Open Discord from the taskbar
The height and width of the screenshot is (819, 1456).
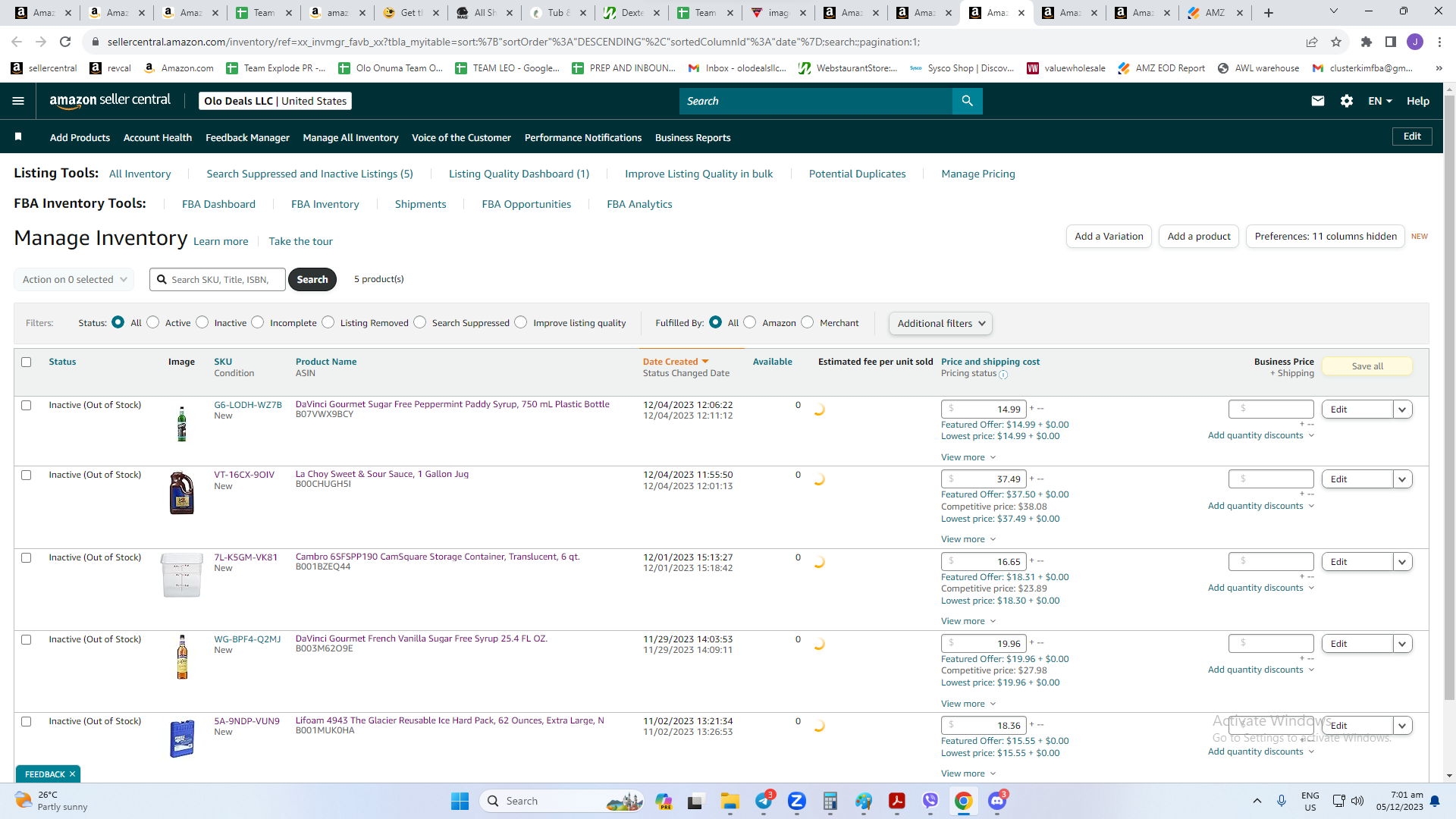tap(997, 801)
